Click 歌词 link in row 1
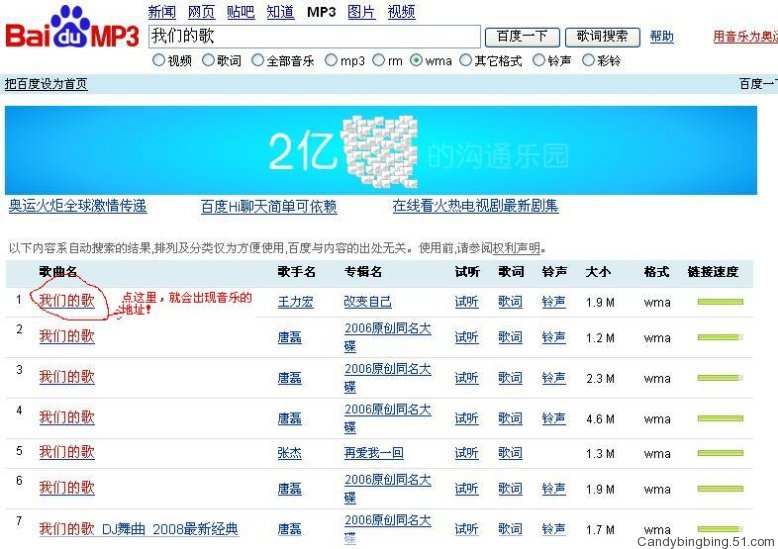 click(510, 302)
